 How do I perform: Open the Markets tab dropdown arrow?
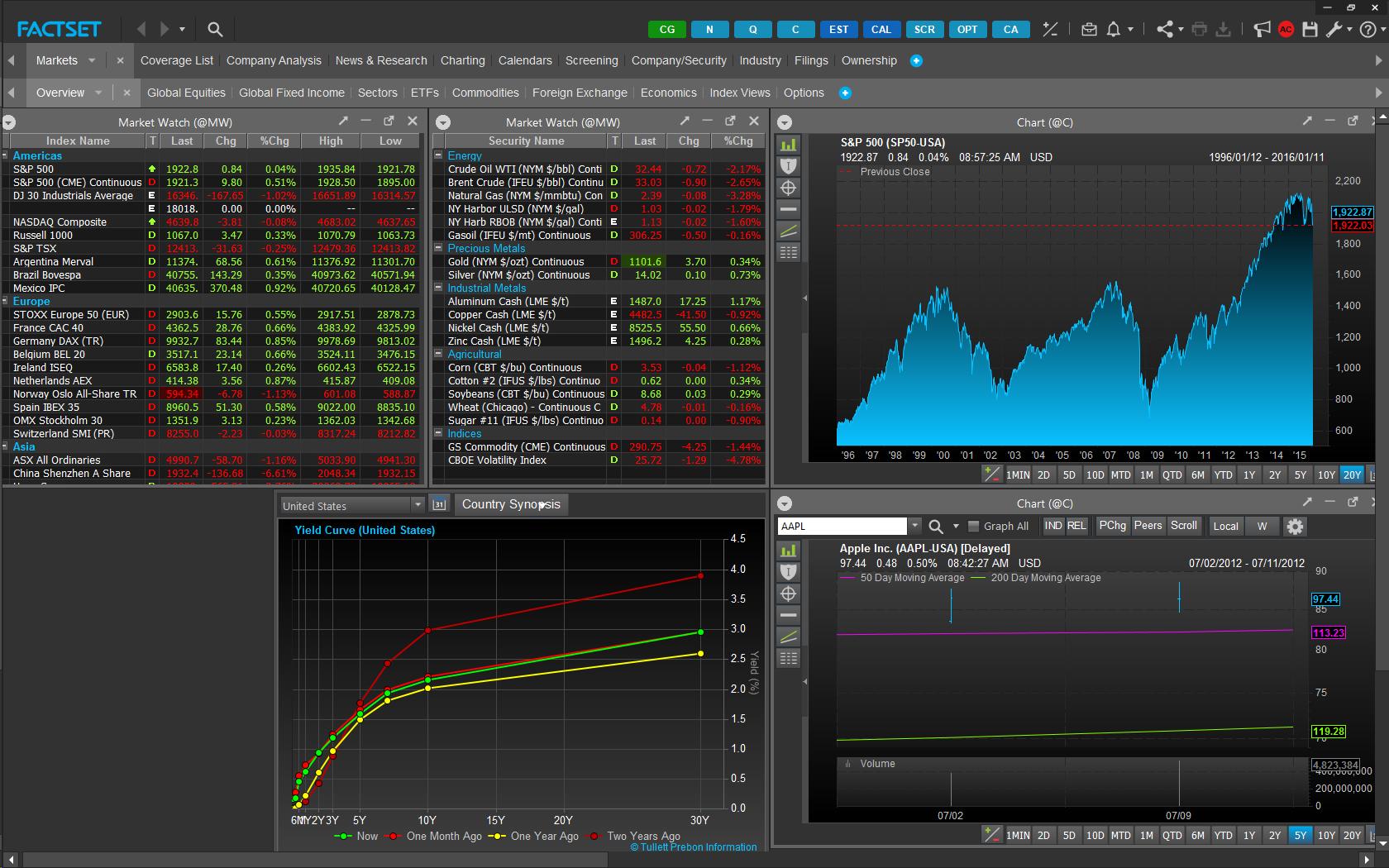(x=92, y=60)
